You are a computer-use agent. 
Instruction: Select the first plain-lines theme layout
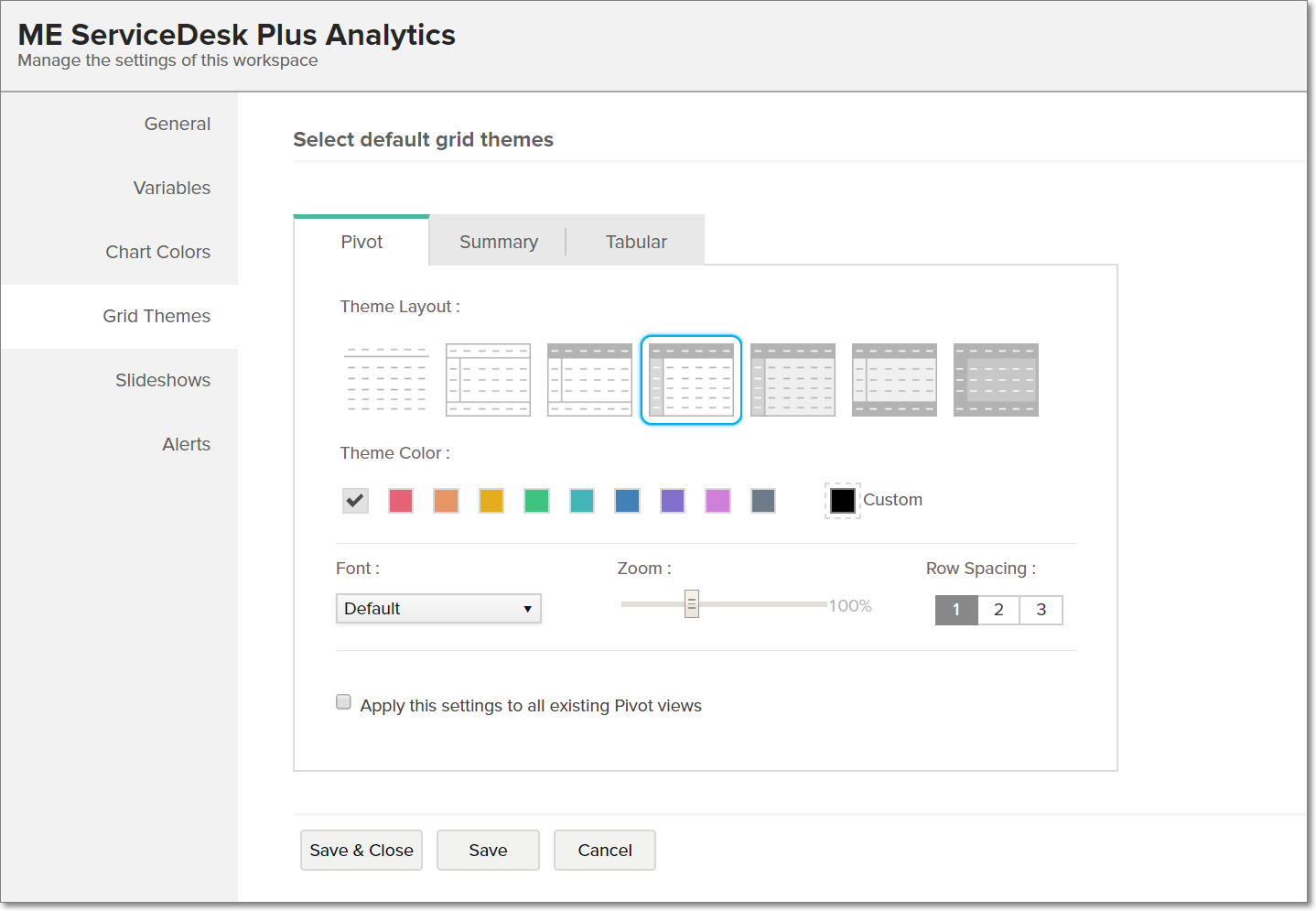coord(386,380)
